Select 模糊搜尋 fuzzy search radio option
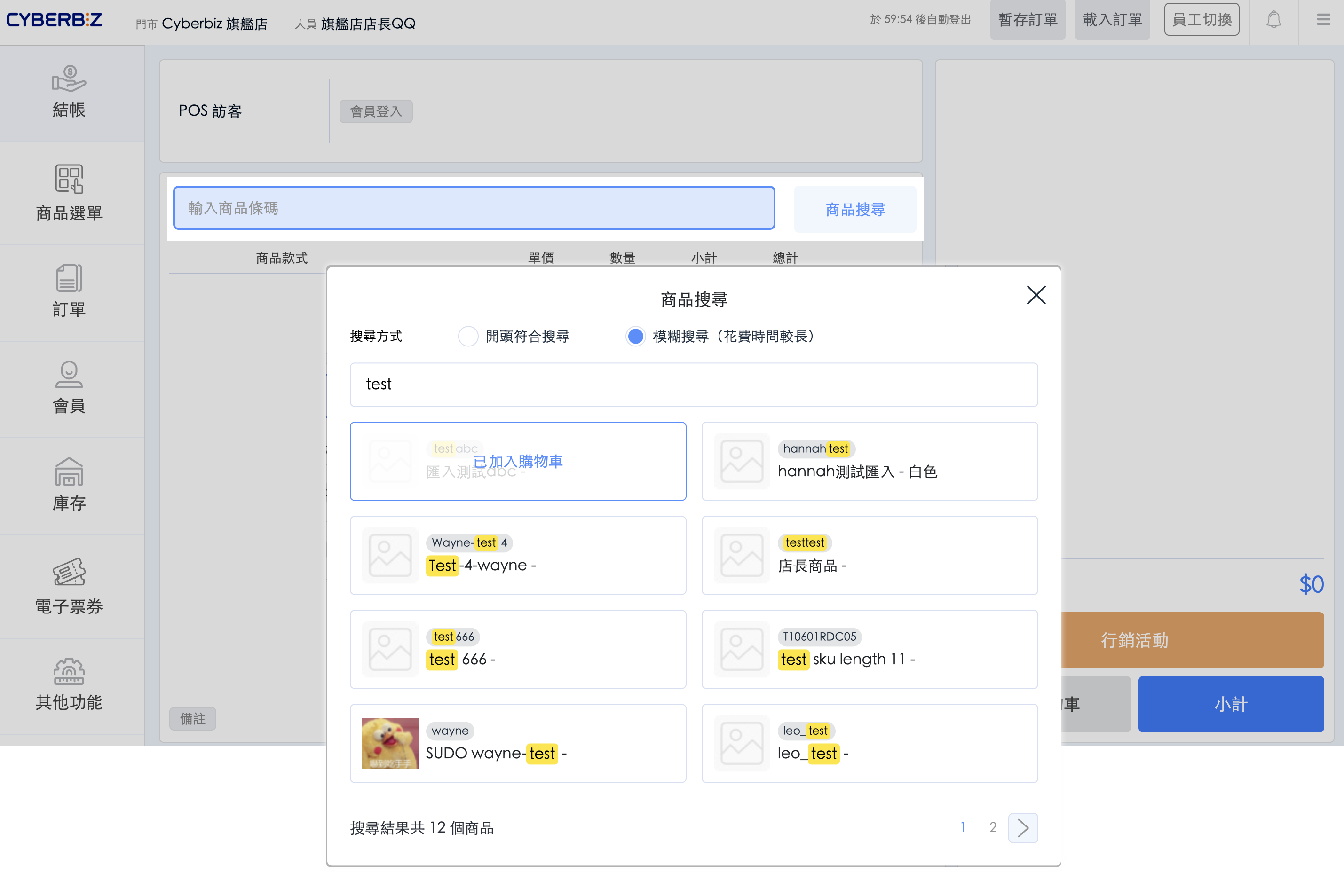Image resolution: width=1344 pixels, height=896 pixels. [635, 337]
